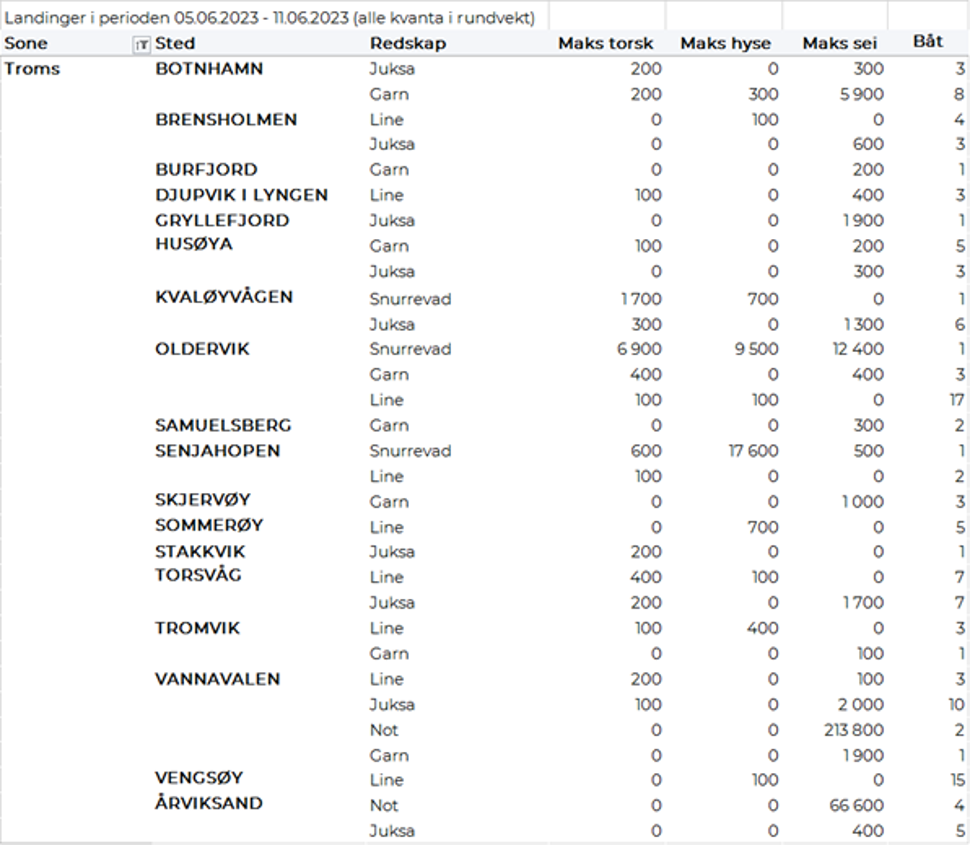Click the Båt column header

point(928,43)
